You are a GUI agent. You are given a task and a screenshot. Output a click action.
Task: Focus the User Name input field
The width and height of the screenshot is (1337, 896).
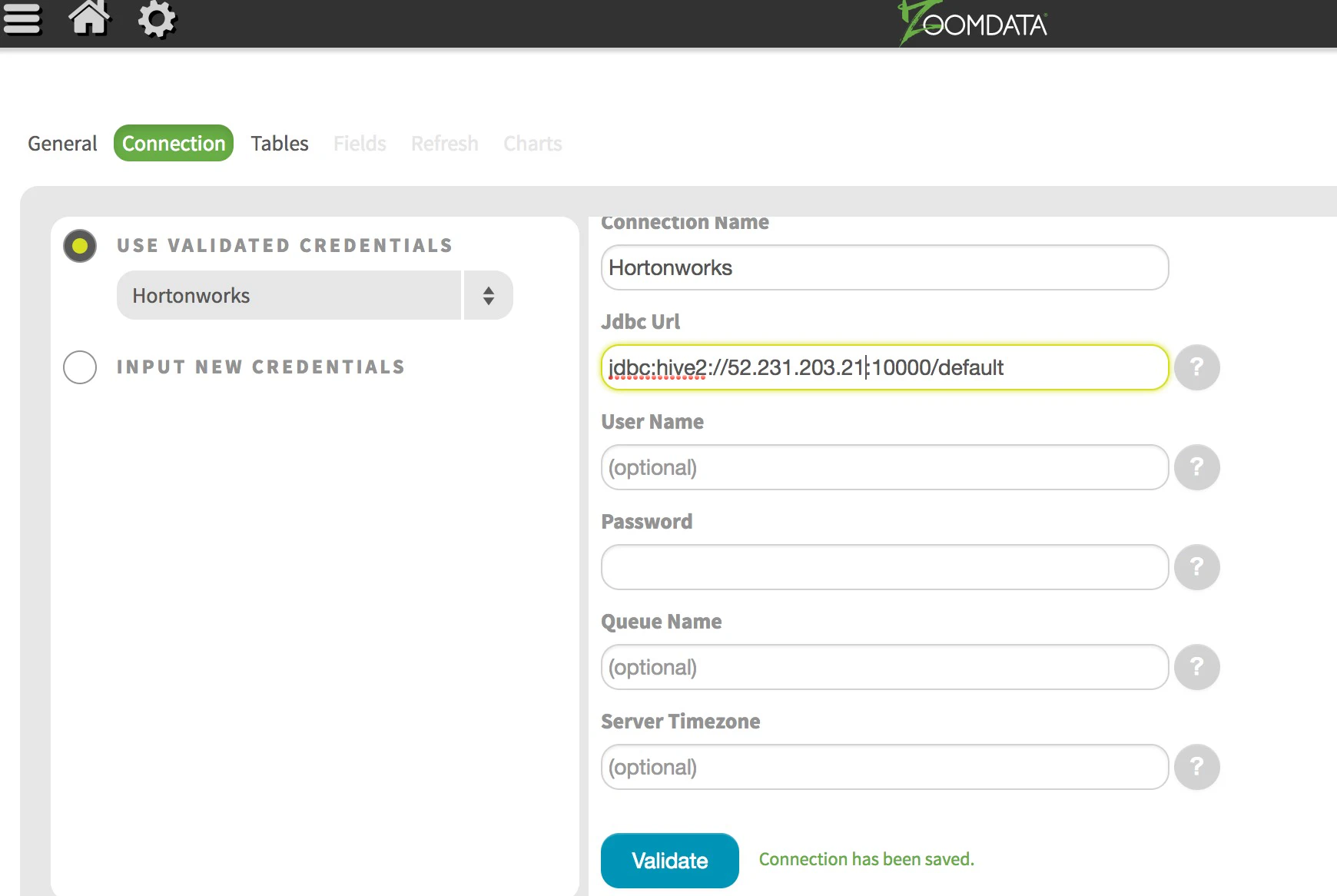(x=885, y=467)
